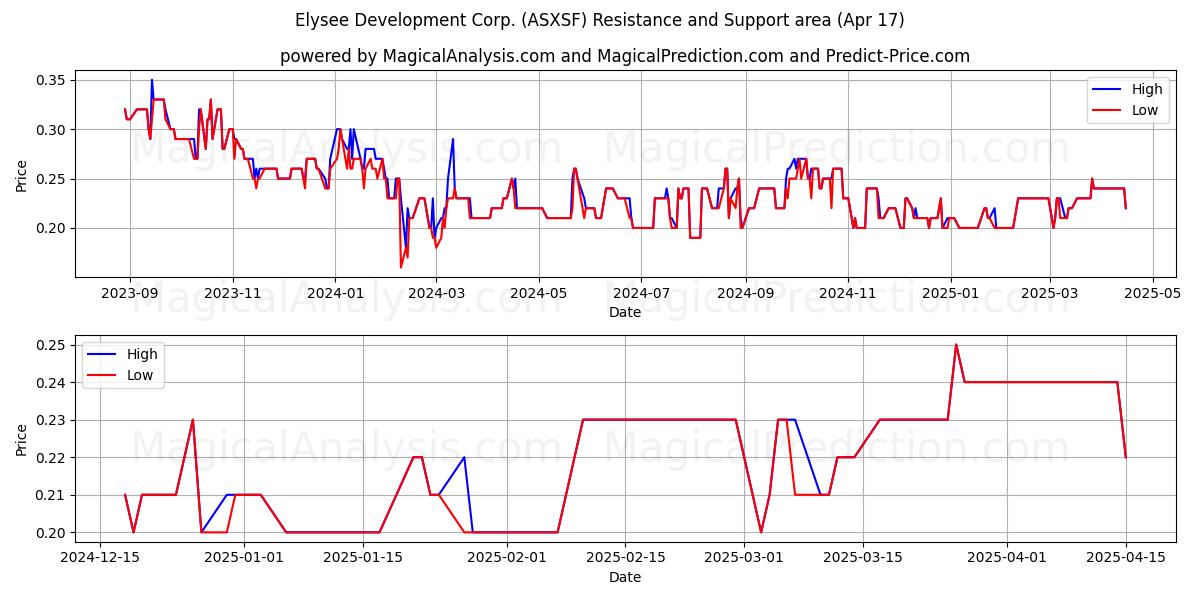Click the 2024-12-15 tick label on the bottom chart

pyautogui.click(x=99, y=559)
